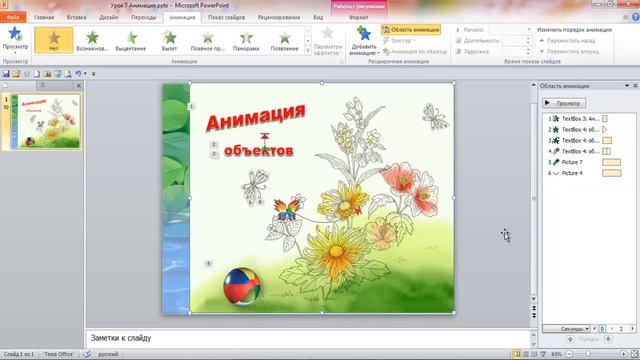Switch to the Главная tab
The height and width of the screenshot is (360, 640).
pos(44,17)
